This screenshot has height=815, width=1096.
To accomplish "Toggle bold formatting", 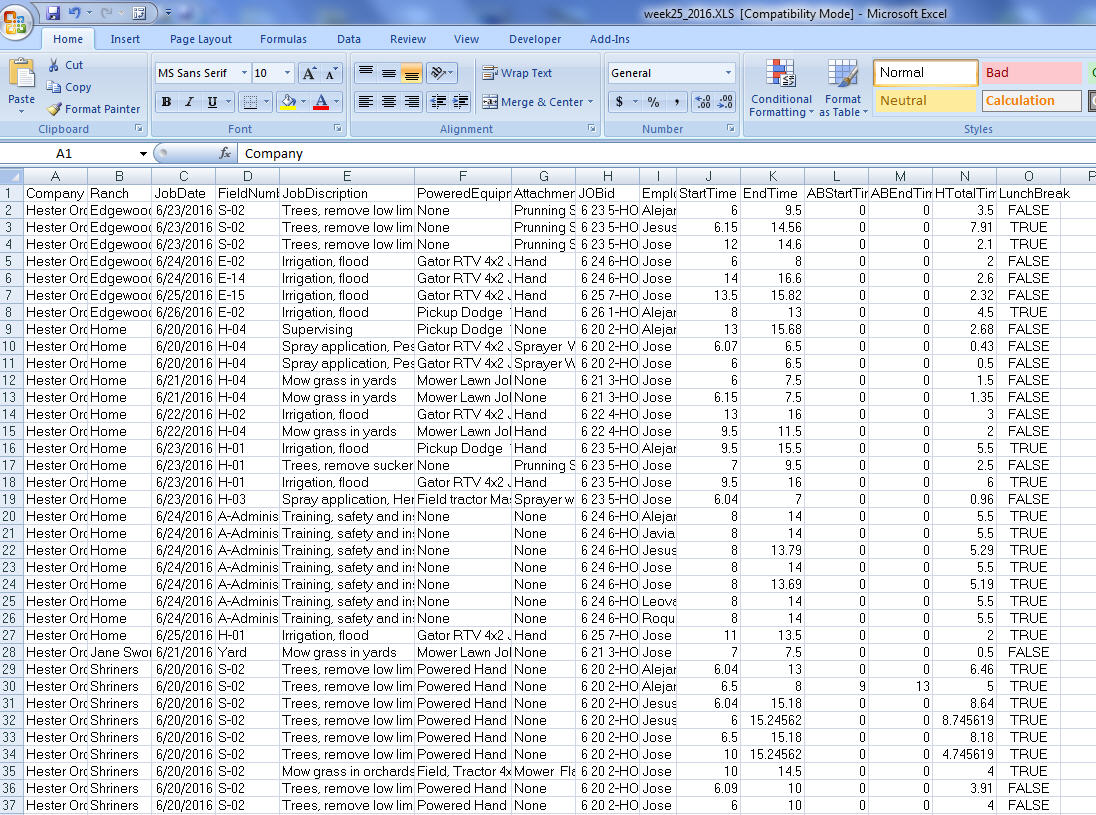I will point(166,102).
